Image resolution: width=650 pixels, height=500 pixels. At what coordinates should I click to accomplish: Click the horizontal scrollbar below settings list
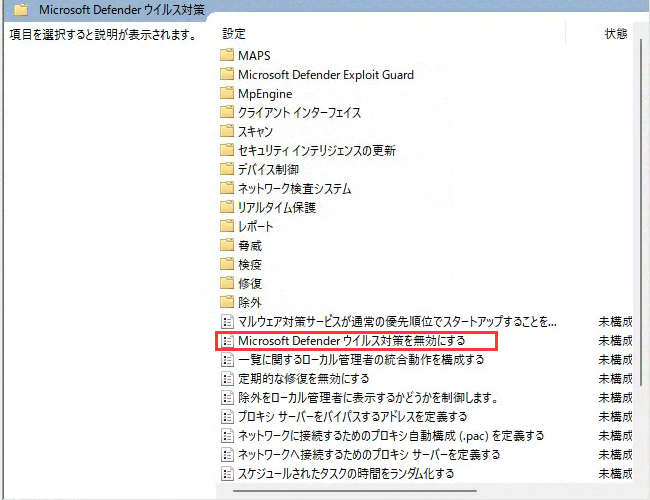[x=355, y=491]
